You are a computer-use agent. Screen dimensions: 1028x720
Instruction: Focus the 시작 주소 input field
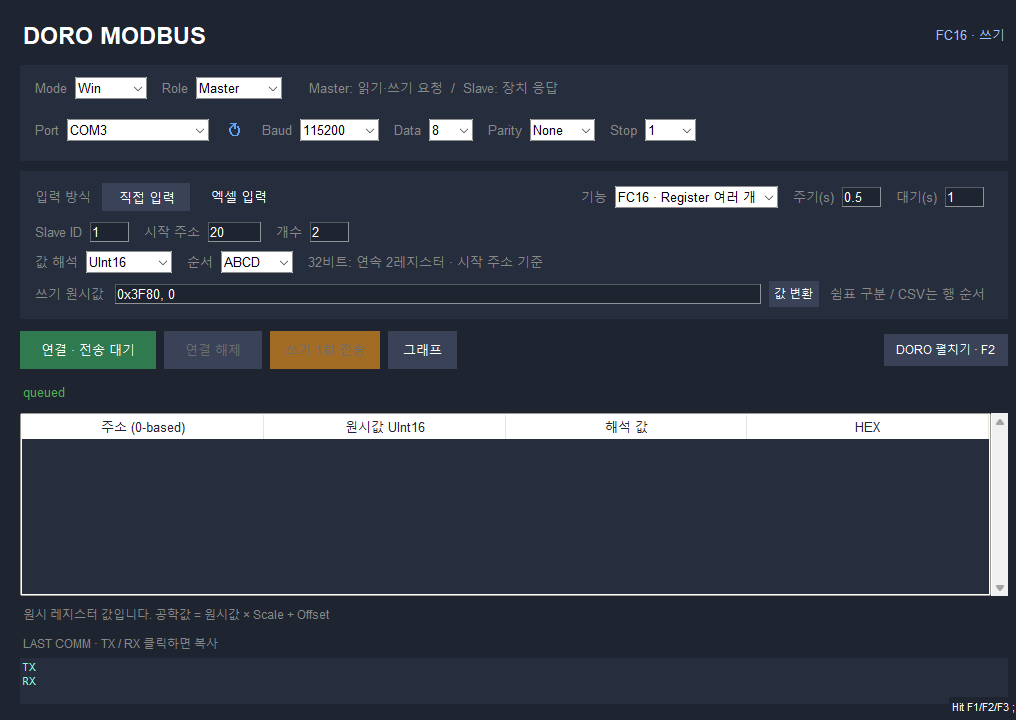coord(234,232)
